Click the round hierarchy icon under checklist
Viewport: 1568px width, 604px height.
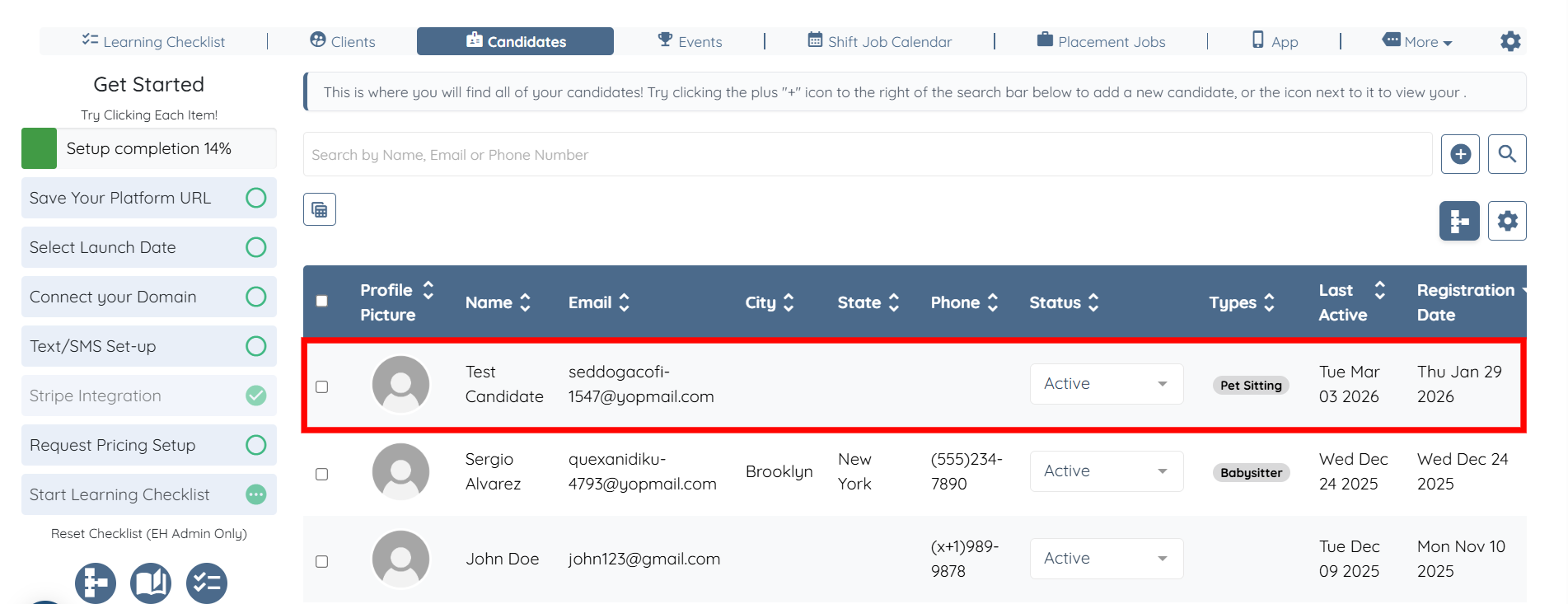click(96, 583)
